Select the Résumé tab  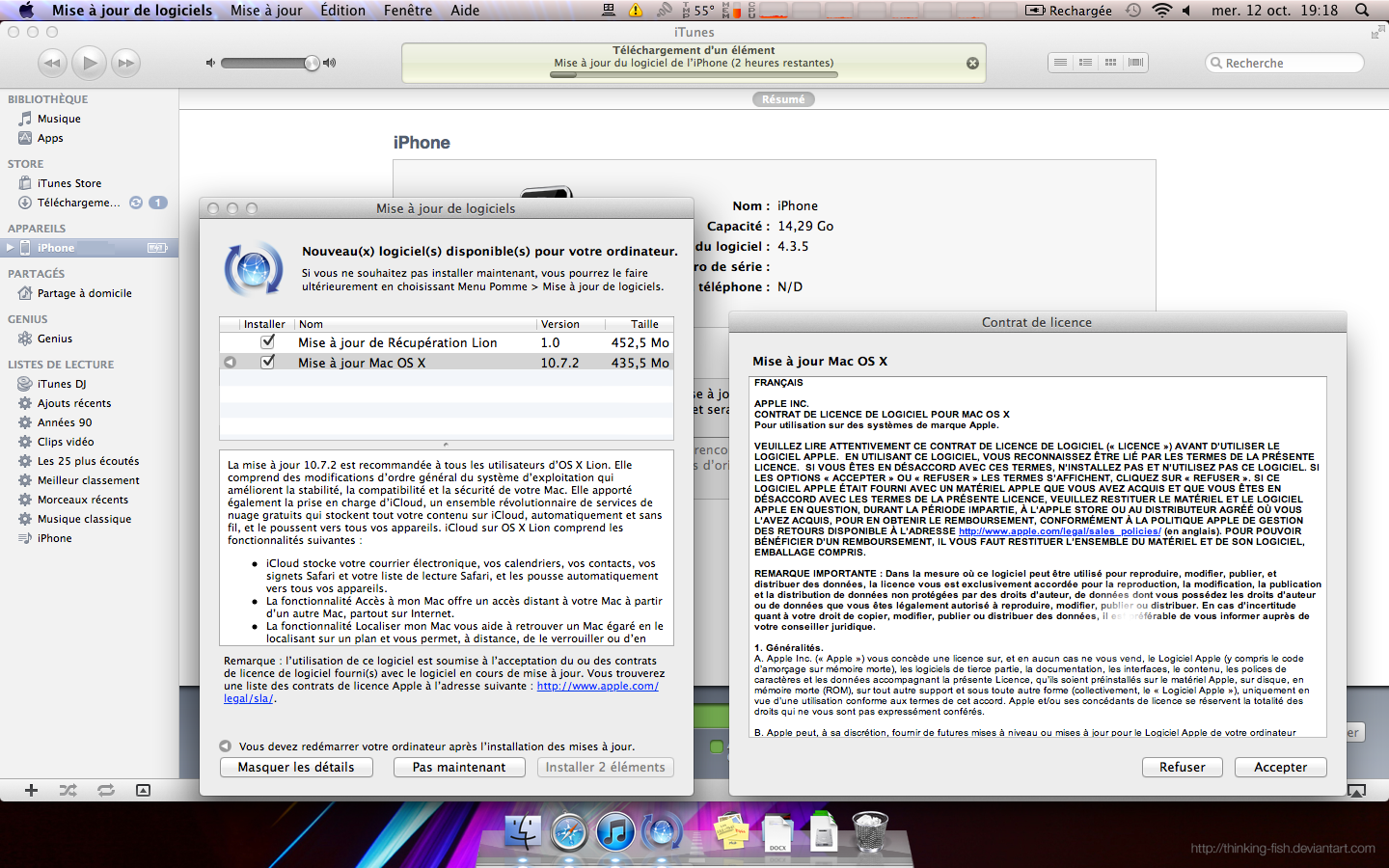pos(783,99)
